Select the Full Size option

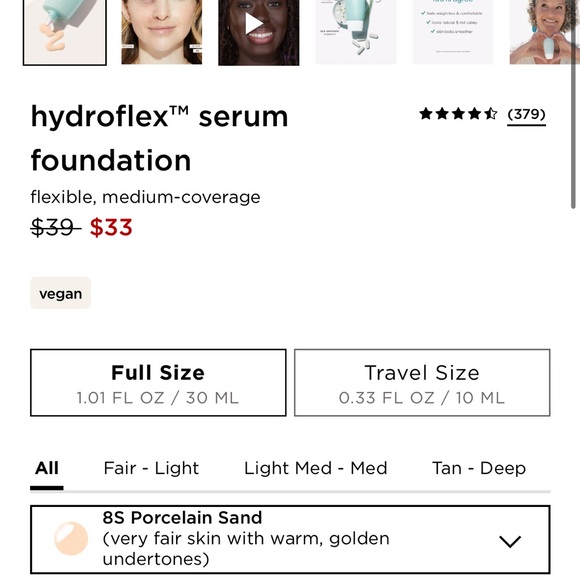(158, 382)
